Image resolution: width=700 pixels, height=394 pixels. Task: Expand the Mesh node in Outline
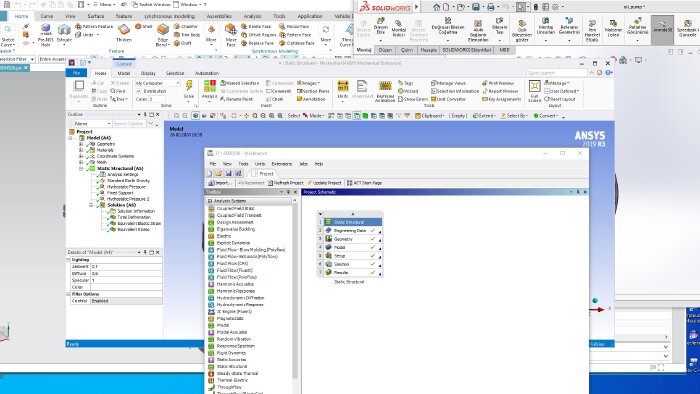pyautogui.click(x=81, y=162)
